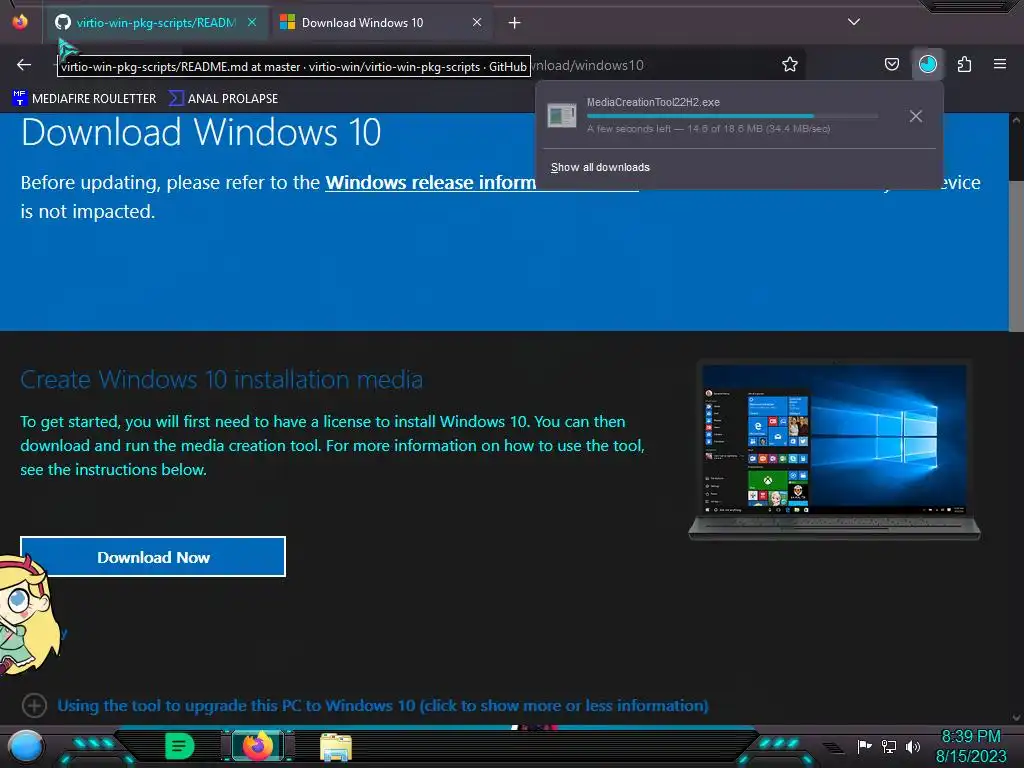Image resolution: width=1024 pixels, height=768 pixels.
Task: Click the Firefox logo in title bar
Action: tap(20, 22)
